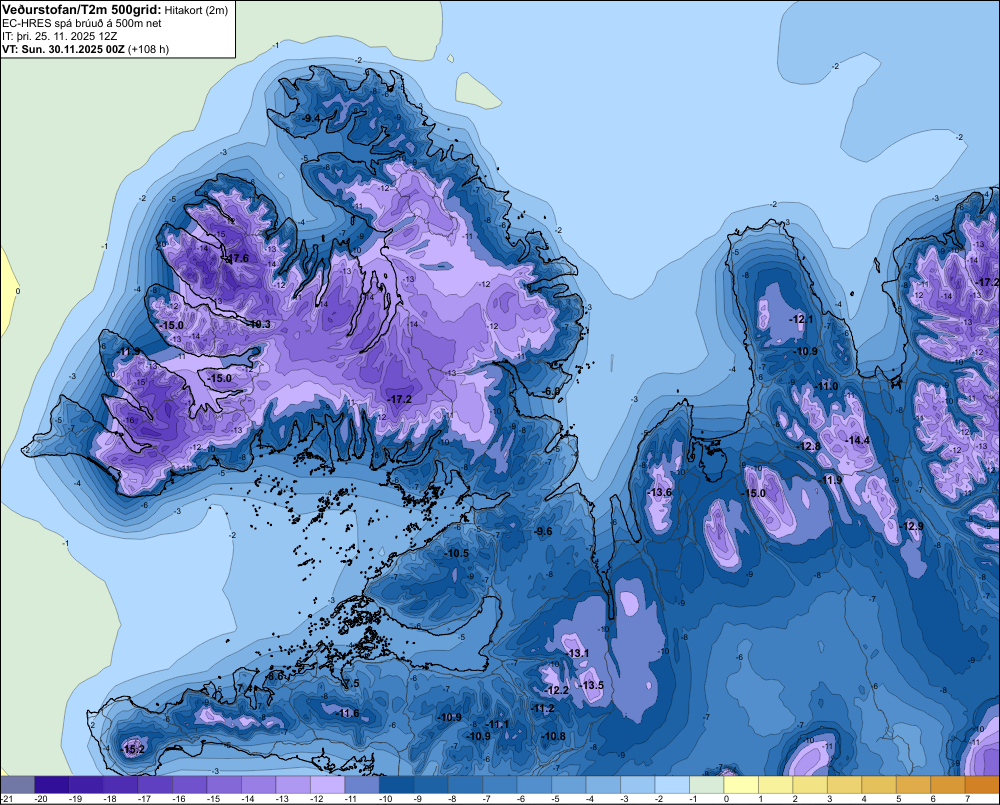Click the '7' legend scale label
This screenshot has width=1000, height=805.
[x=967, y=799]
